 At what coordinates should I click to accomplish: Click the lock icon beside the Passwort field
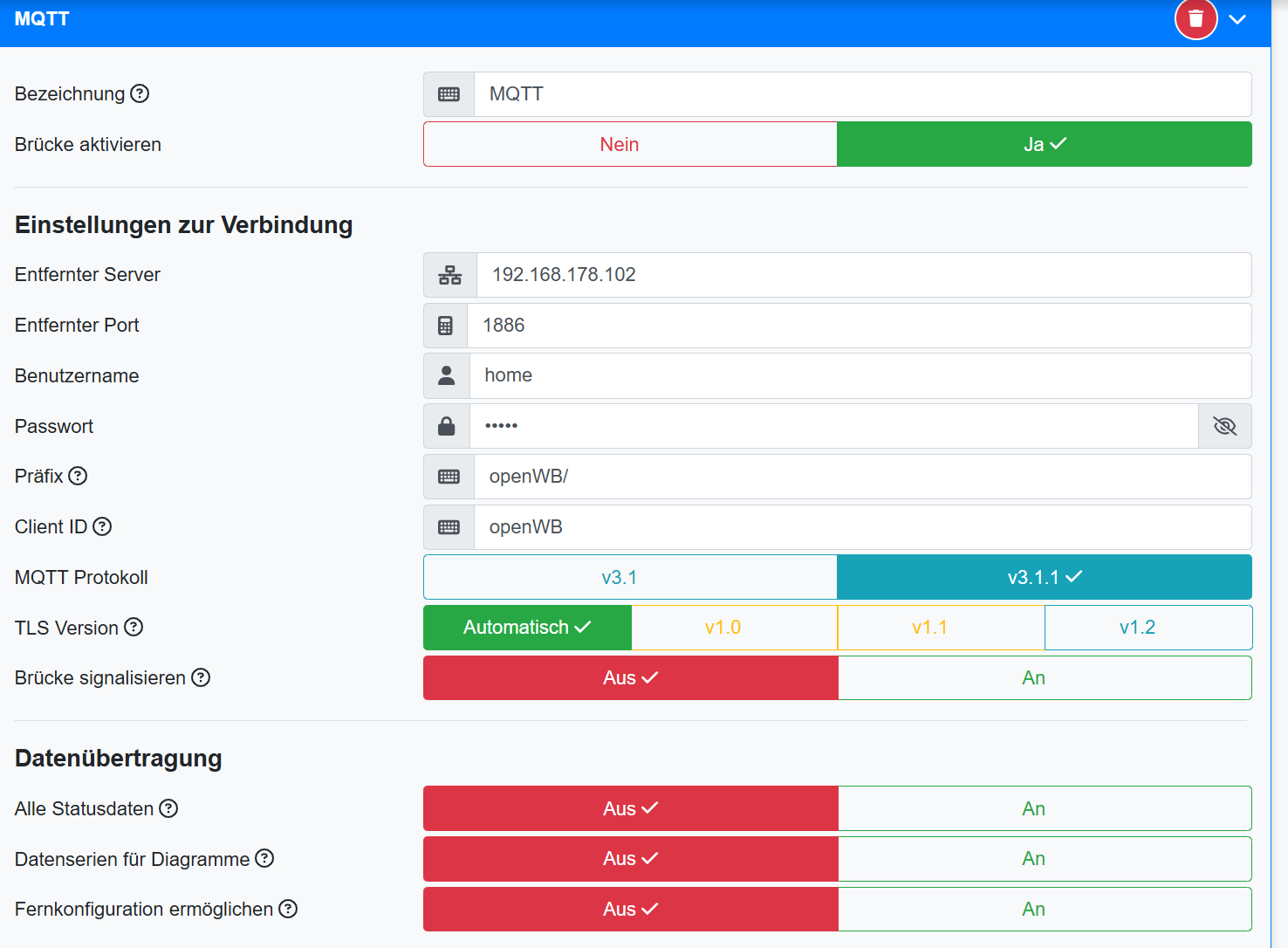click(447, 426)
